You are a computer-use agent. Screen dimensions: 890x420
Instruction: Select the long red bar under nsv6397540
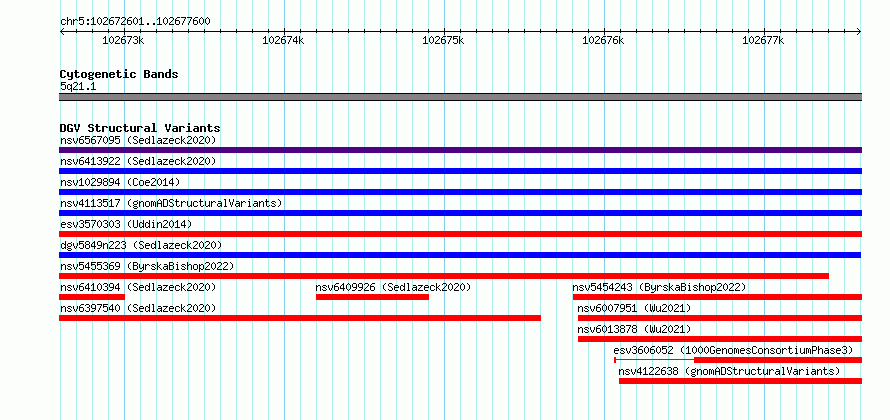click(x=300, y=318)
